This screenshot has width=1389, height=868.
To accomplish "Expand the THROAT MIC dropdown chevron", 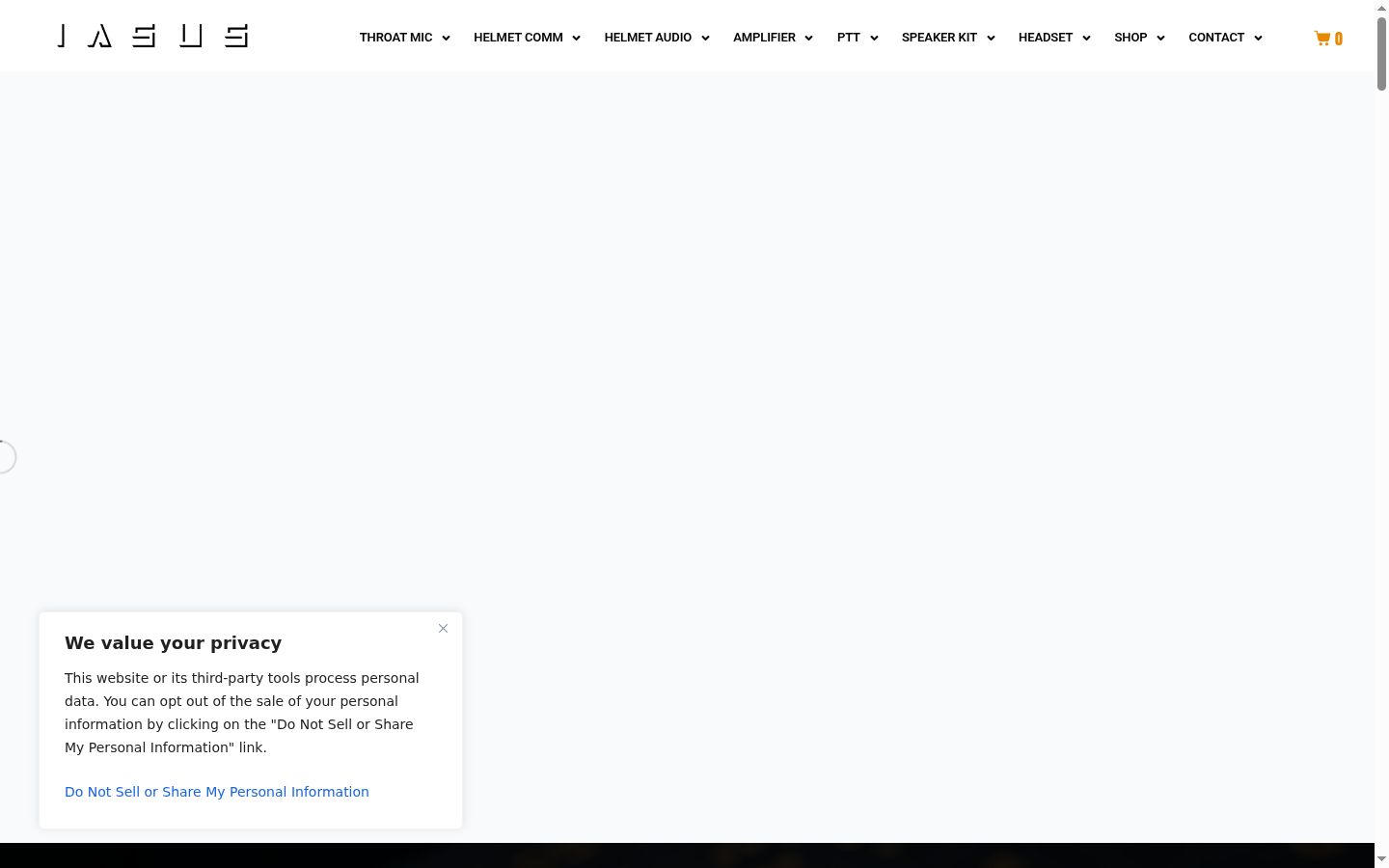I will pyautogui.click(x=446, y=39).
